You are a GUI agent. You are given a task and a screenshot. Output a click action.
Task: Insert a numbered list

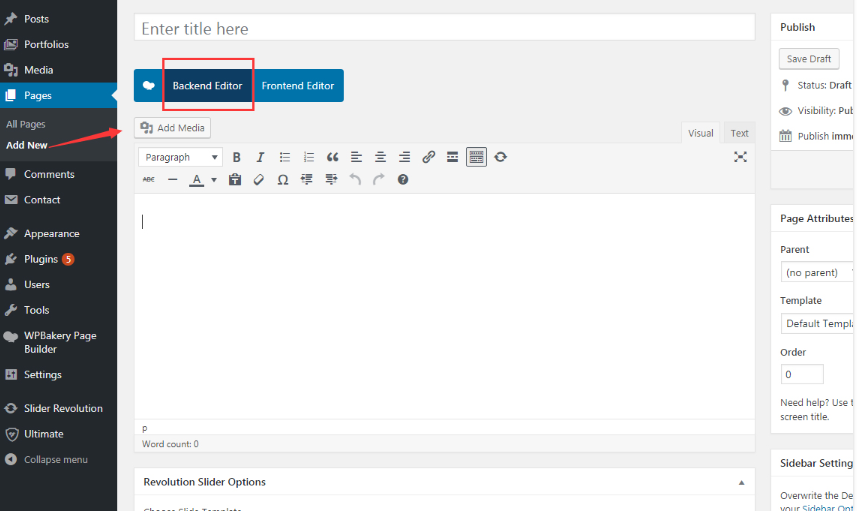click(x=308, y=157)
